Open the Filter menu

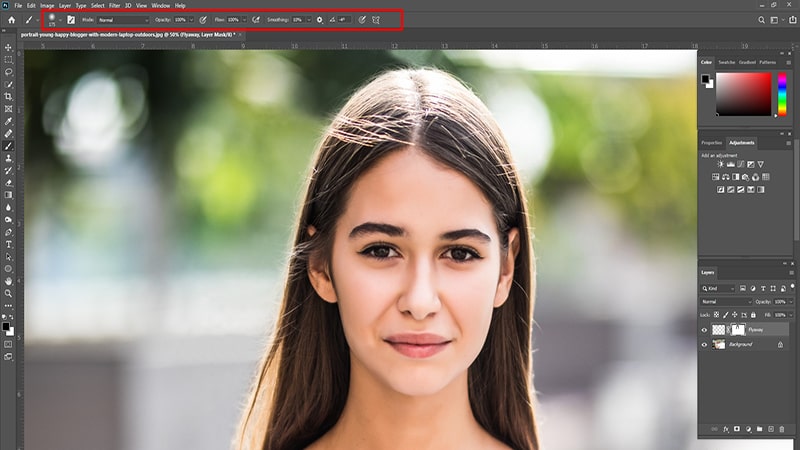coord(114,6)
